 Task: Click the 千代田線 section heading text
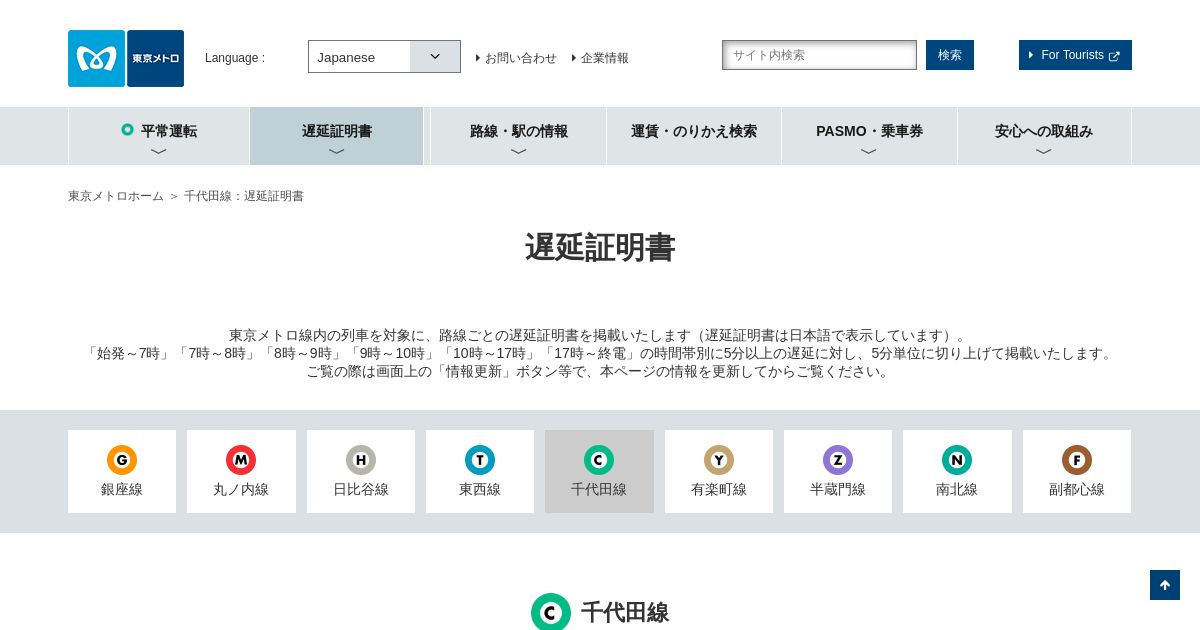[625, 612]
